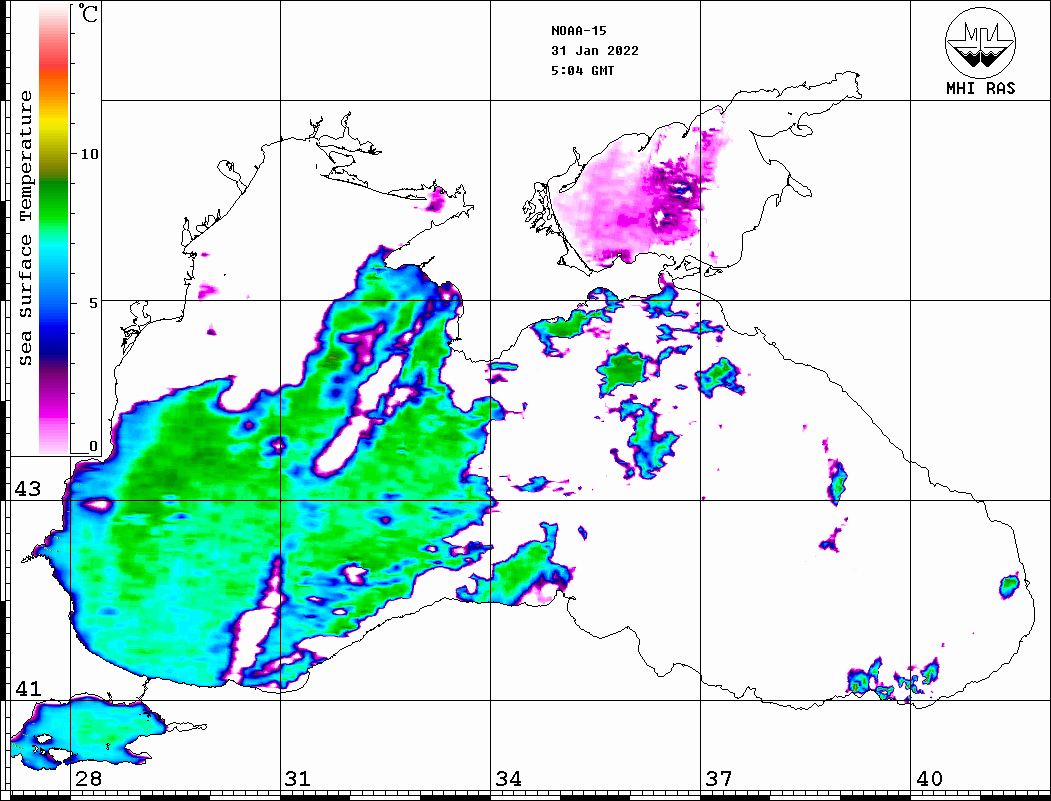1051x801 pixels.
Task: Click the MHI RAS logo emblem
Action: 980,42
